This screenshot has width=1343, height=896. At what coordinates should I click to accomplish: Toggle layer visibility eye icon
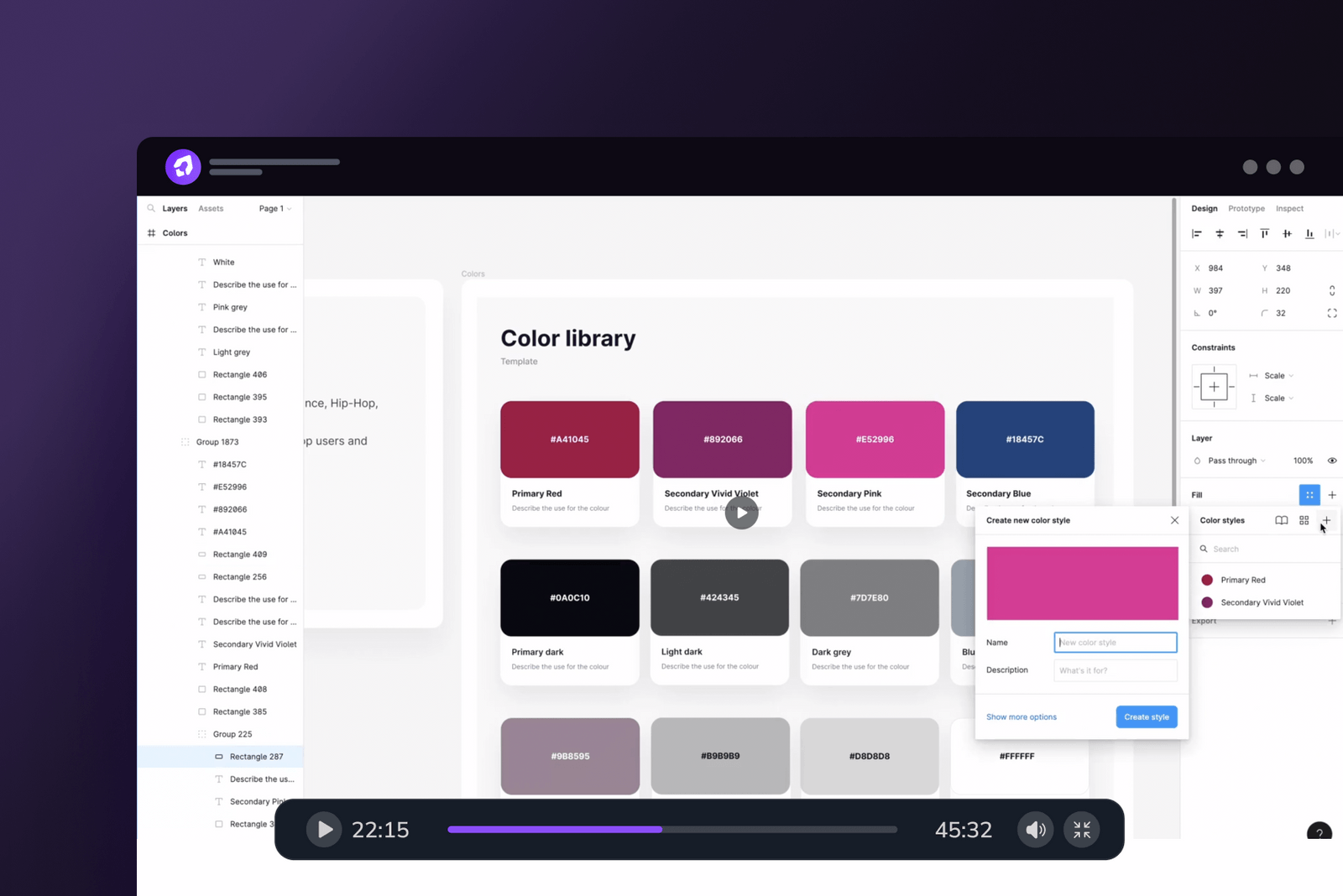pos(1332,461)
